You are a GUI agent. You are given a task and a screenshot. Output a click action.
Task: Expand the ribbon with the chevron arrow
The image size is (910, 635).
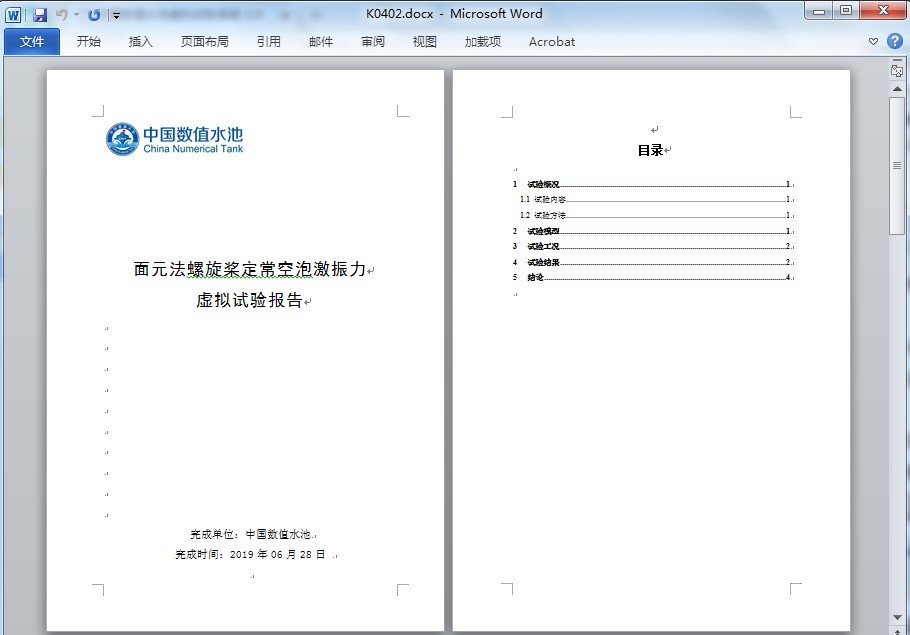tap(873, 41)
